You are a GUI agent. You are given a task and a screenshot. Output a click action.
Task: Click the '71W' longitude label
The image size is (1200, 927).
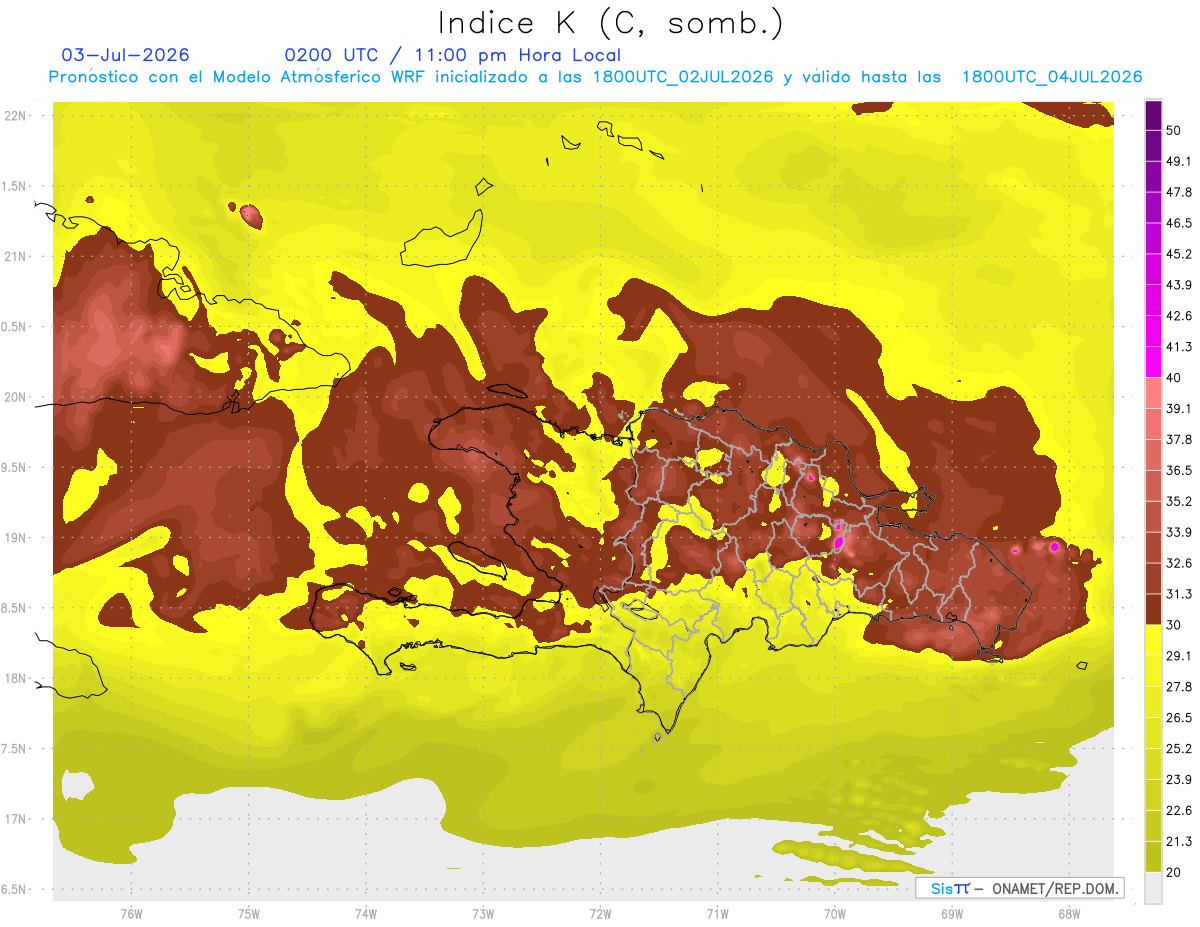click(717, 914)
